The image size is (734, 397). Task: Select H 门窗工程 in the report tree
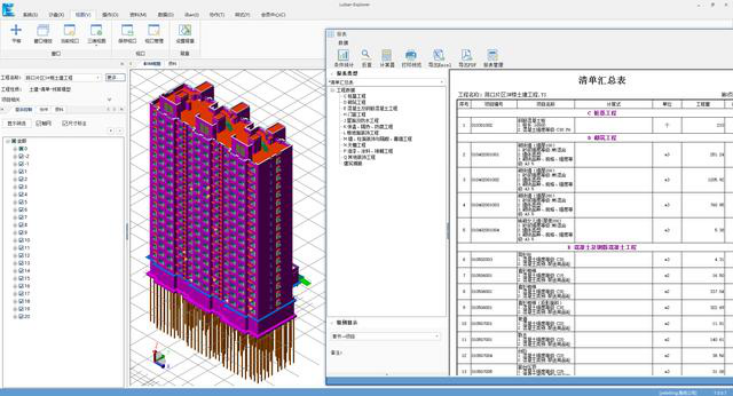355,114
